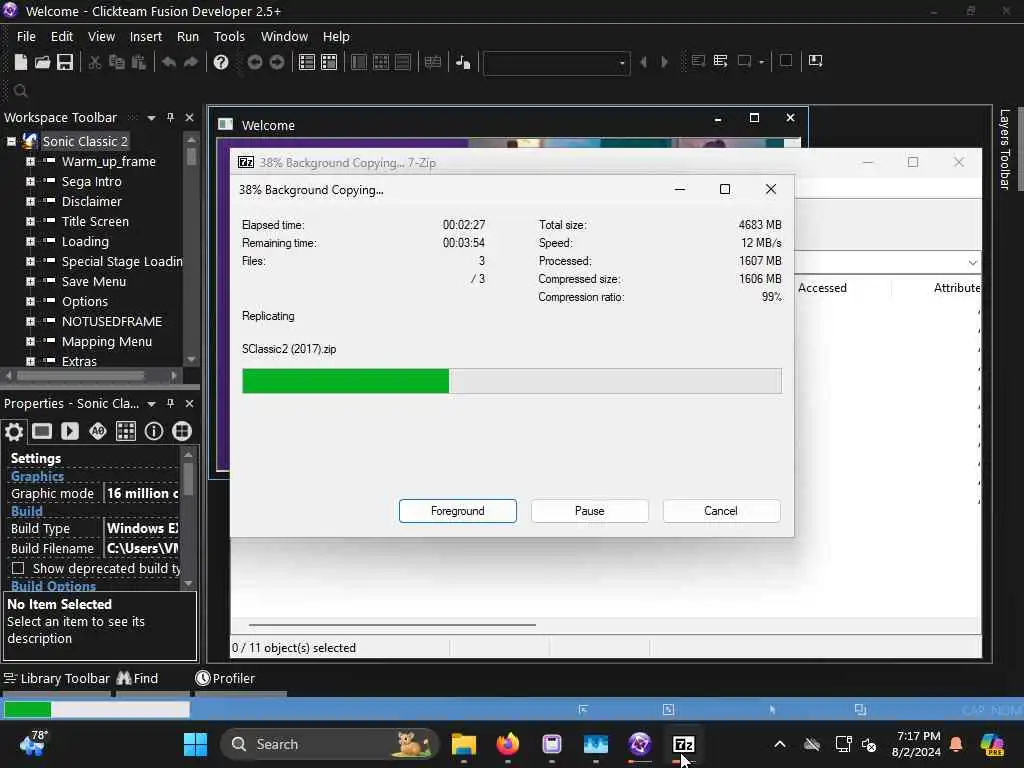Image resolution: width=1024 pixels, height=768 pixels.
Task: Open the Insert menu
Action: pos(146,37)
